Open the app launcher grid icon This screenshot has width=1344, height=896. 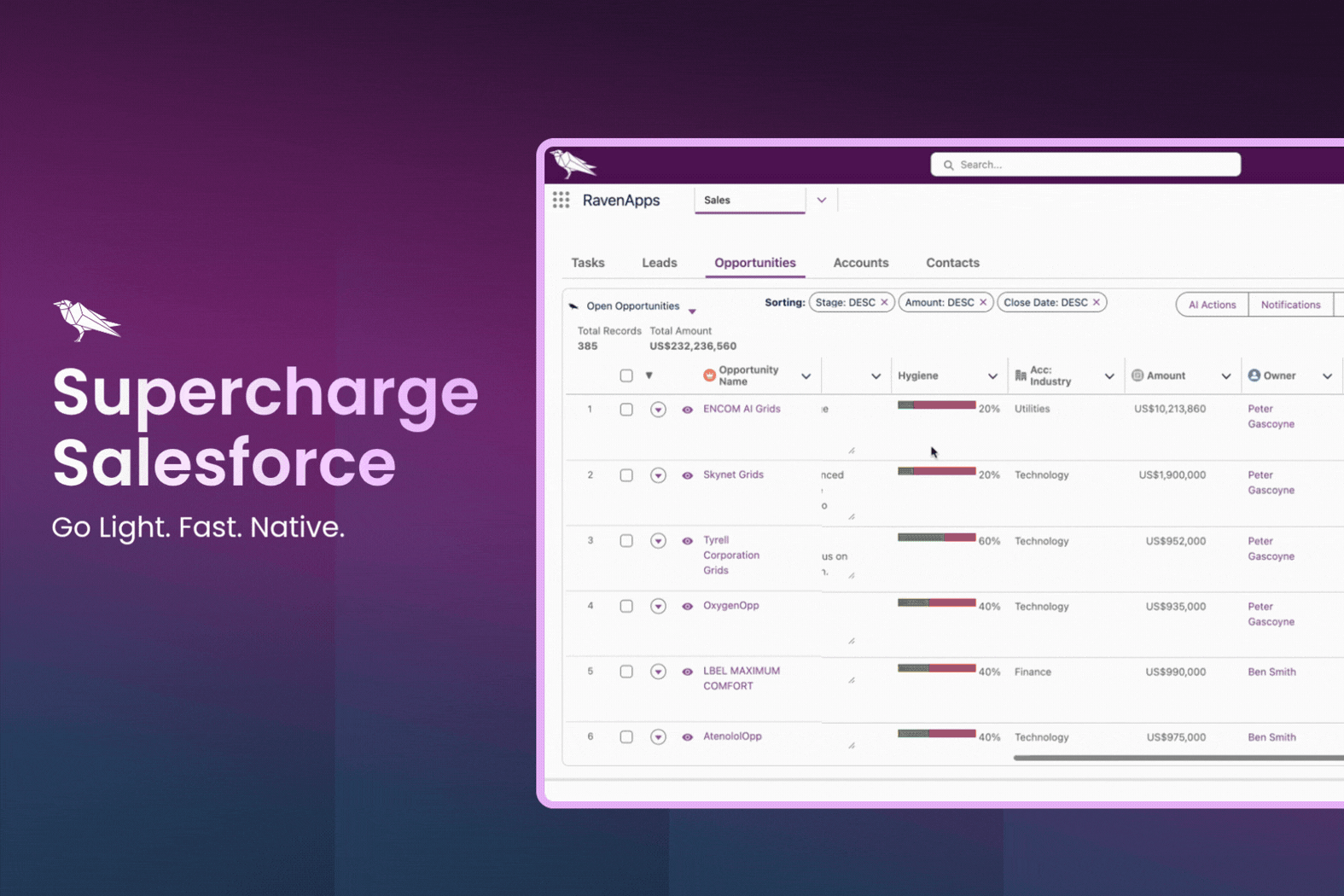(561, 200)
